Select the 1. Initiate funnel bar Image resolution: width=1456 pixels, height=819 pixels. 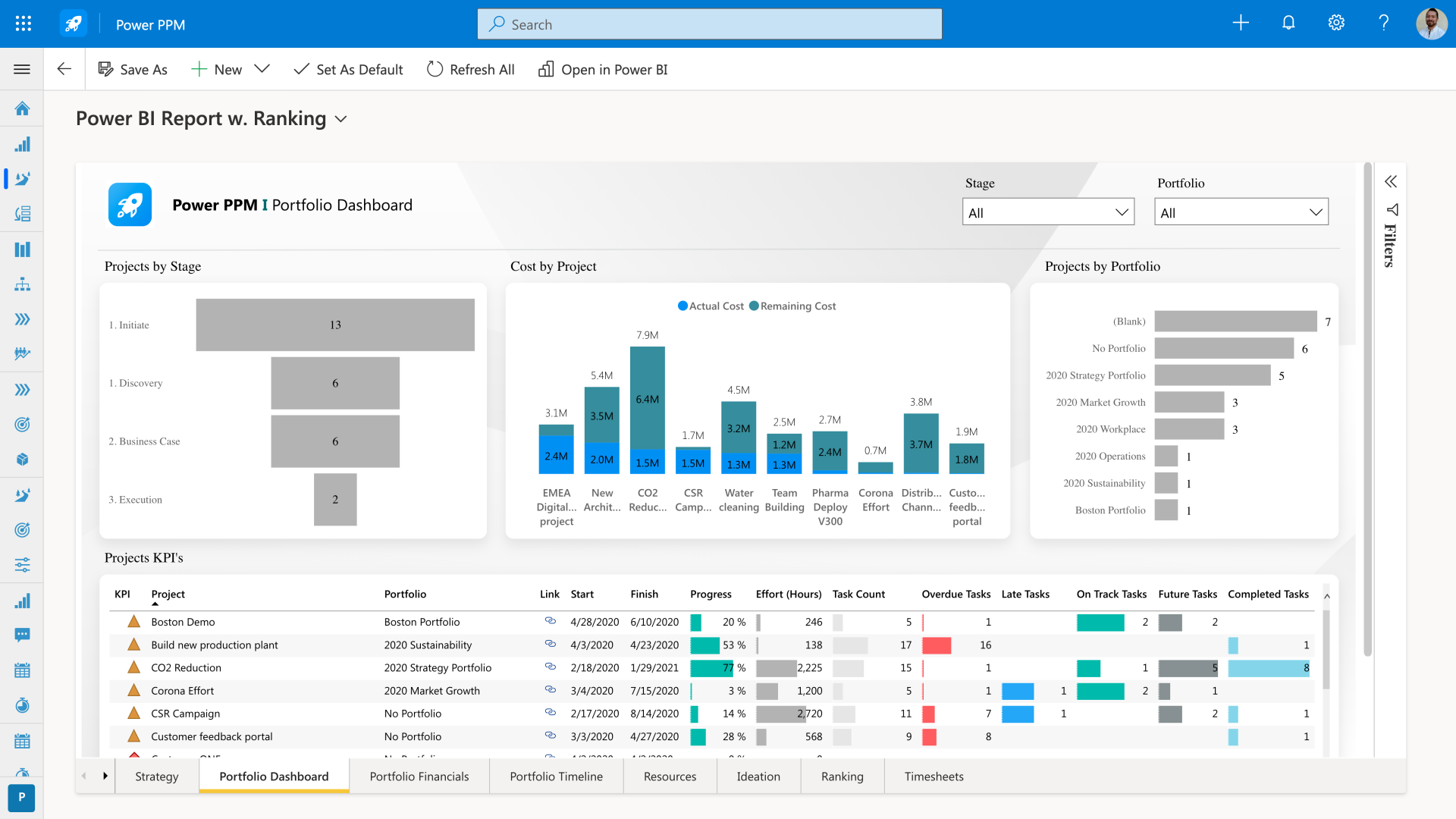[x=335, y=325]
